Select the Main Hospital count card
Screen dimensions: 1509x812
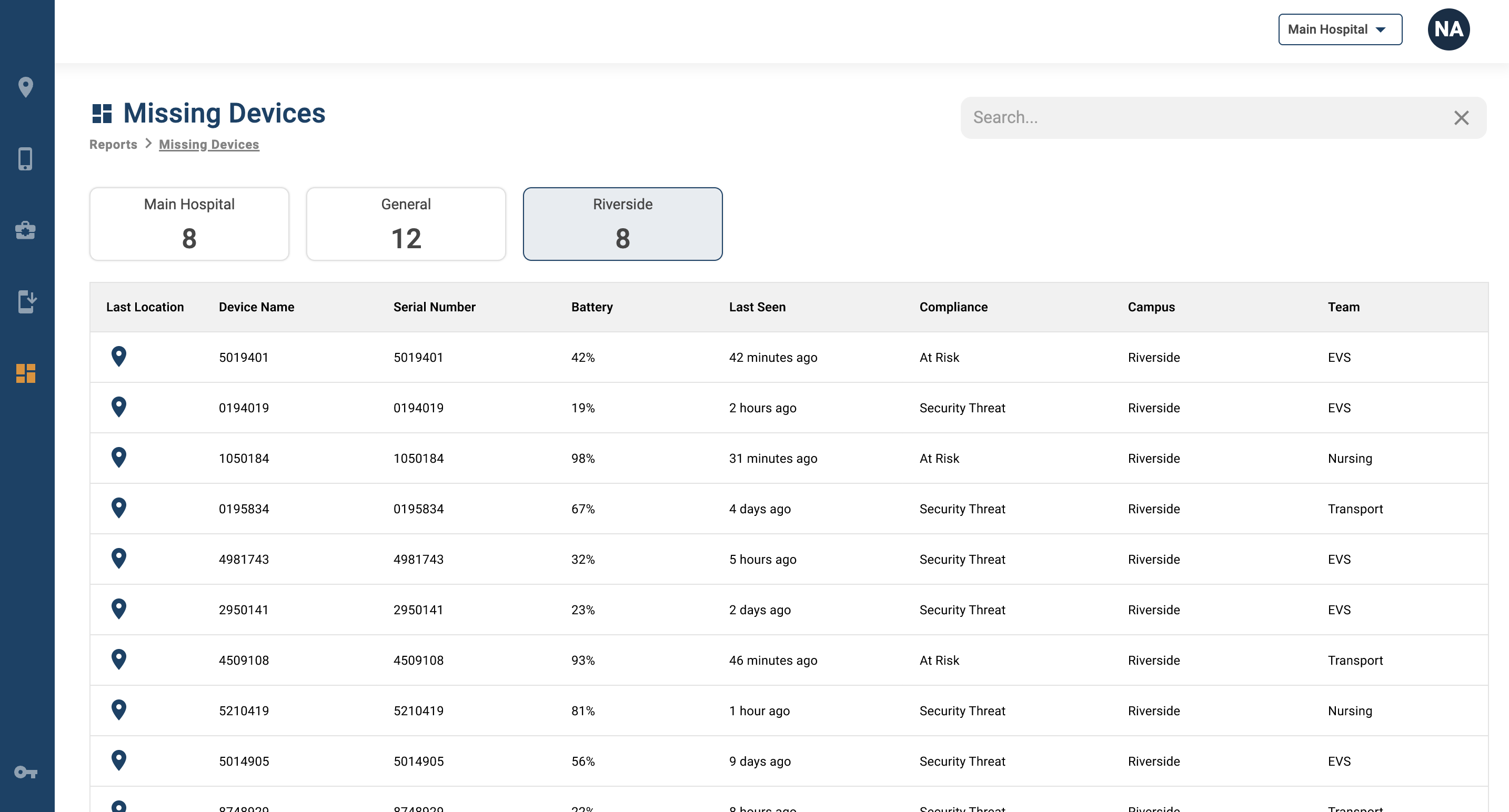click(189, 224)
